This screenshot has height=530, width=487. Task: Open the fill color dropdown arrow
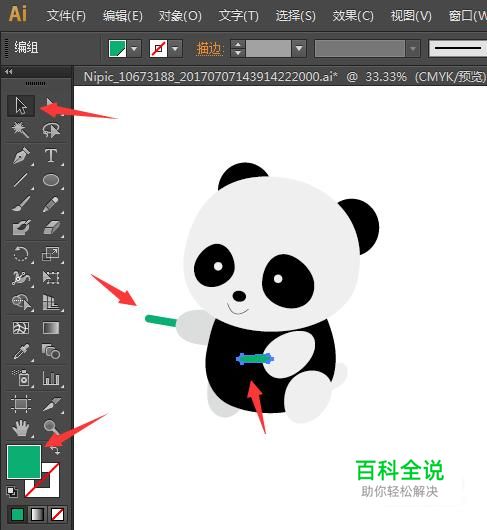click(134, 49)
